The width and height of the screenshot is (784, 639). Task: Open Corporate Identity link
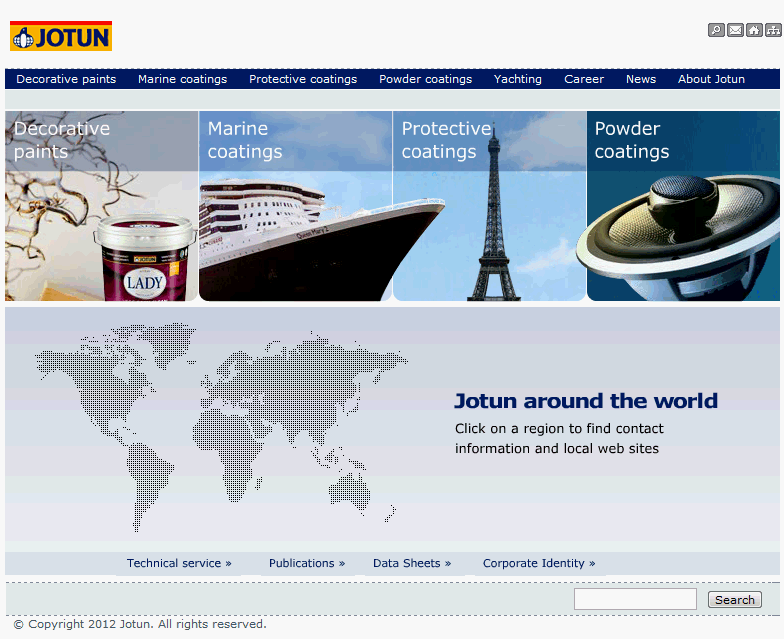coord(539,564)
